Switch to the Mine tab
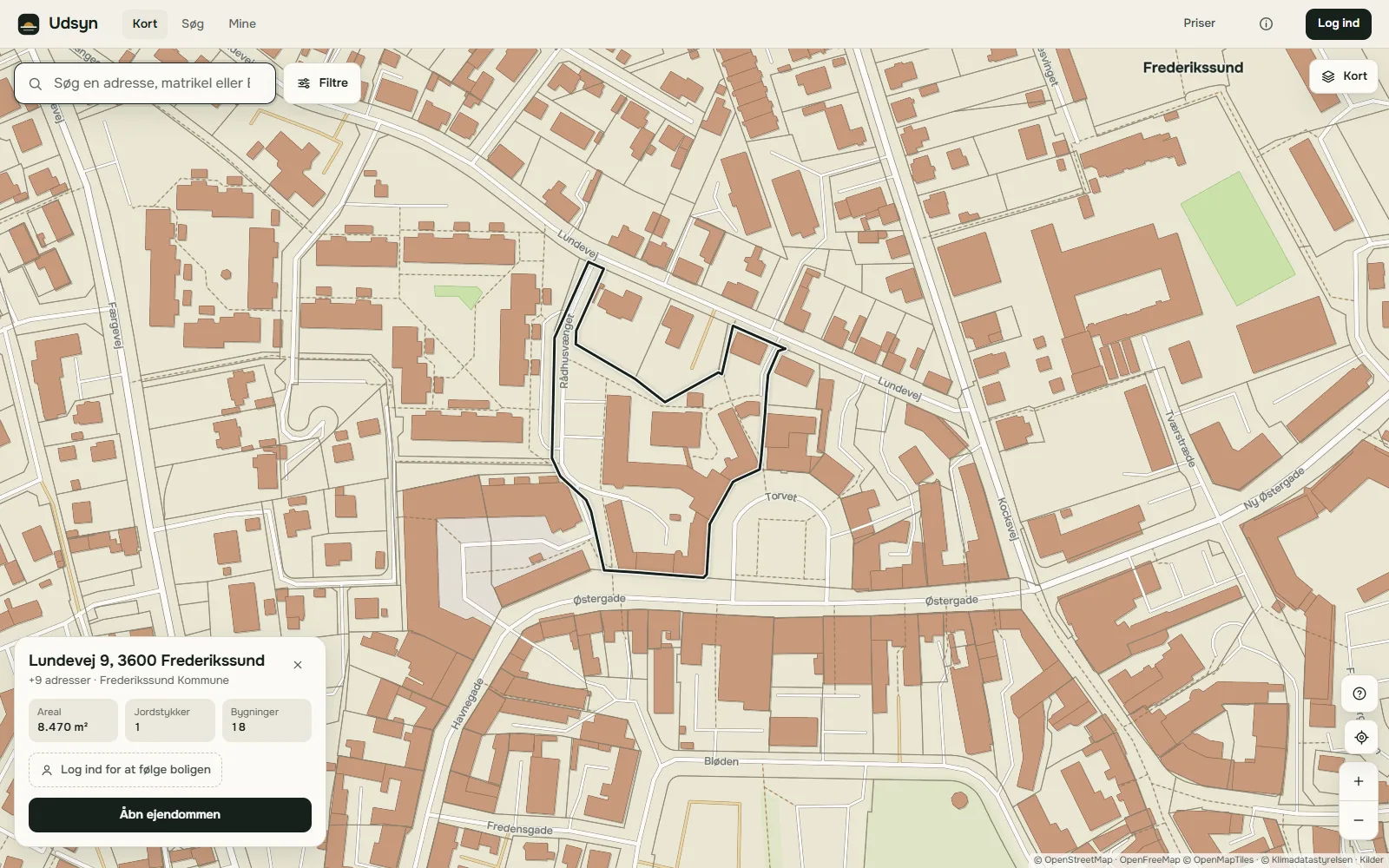1389x868 pixels. point(242,23)
